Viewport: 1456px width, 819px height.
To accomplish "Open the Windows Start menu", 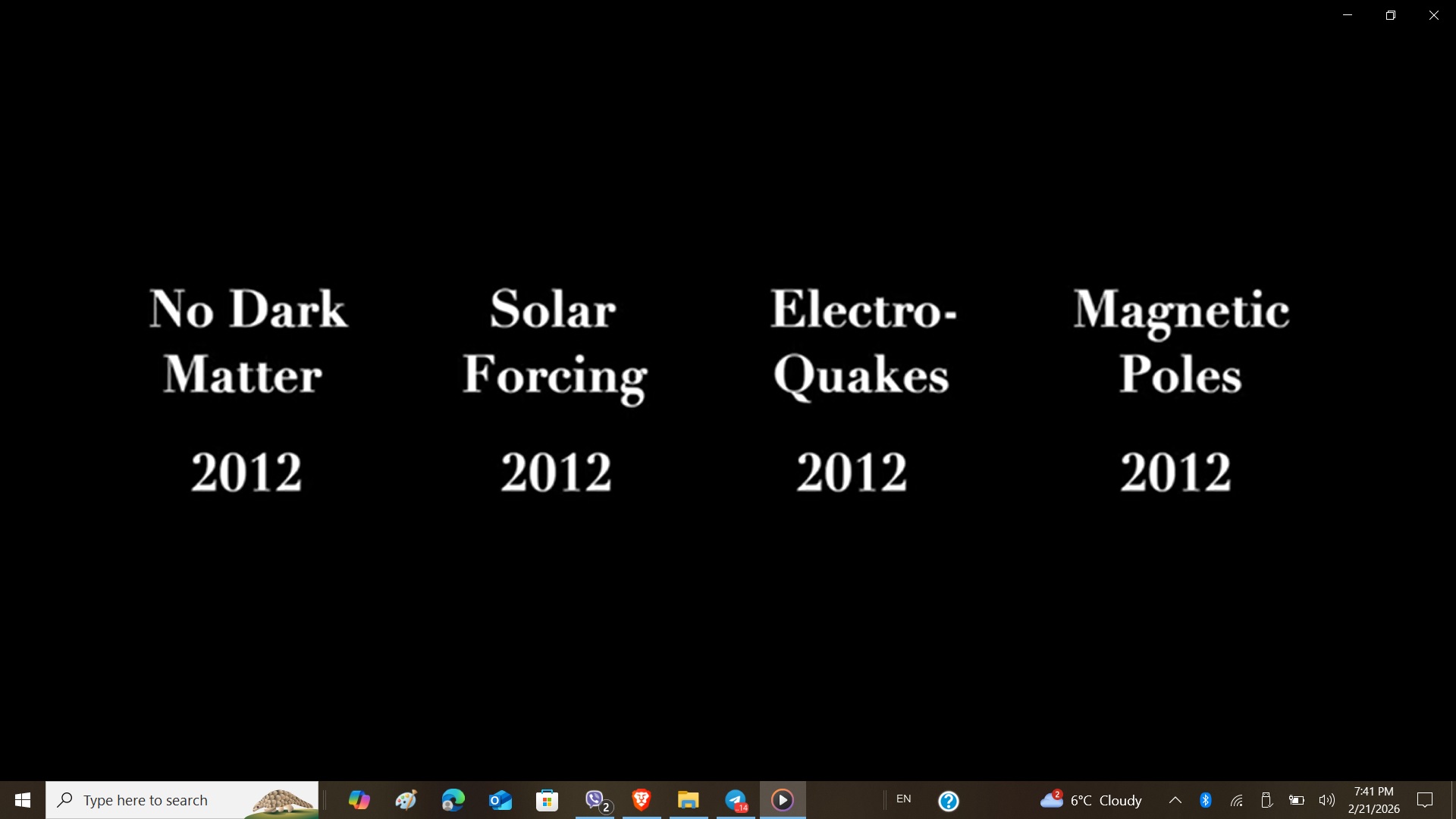I will (23, 800).
